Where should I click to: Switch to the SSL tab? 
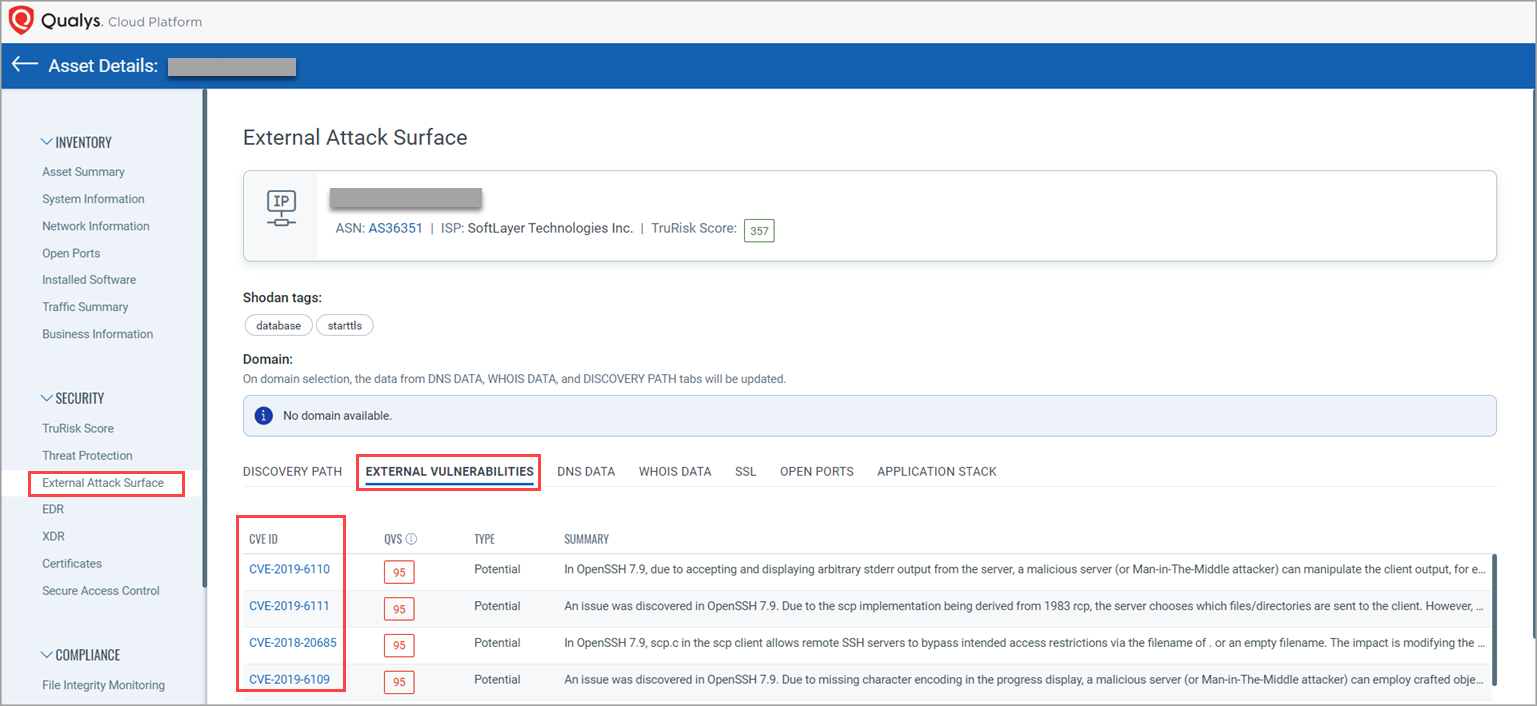point(745,471)
